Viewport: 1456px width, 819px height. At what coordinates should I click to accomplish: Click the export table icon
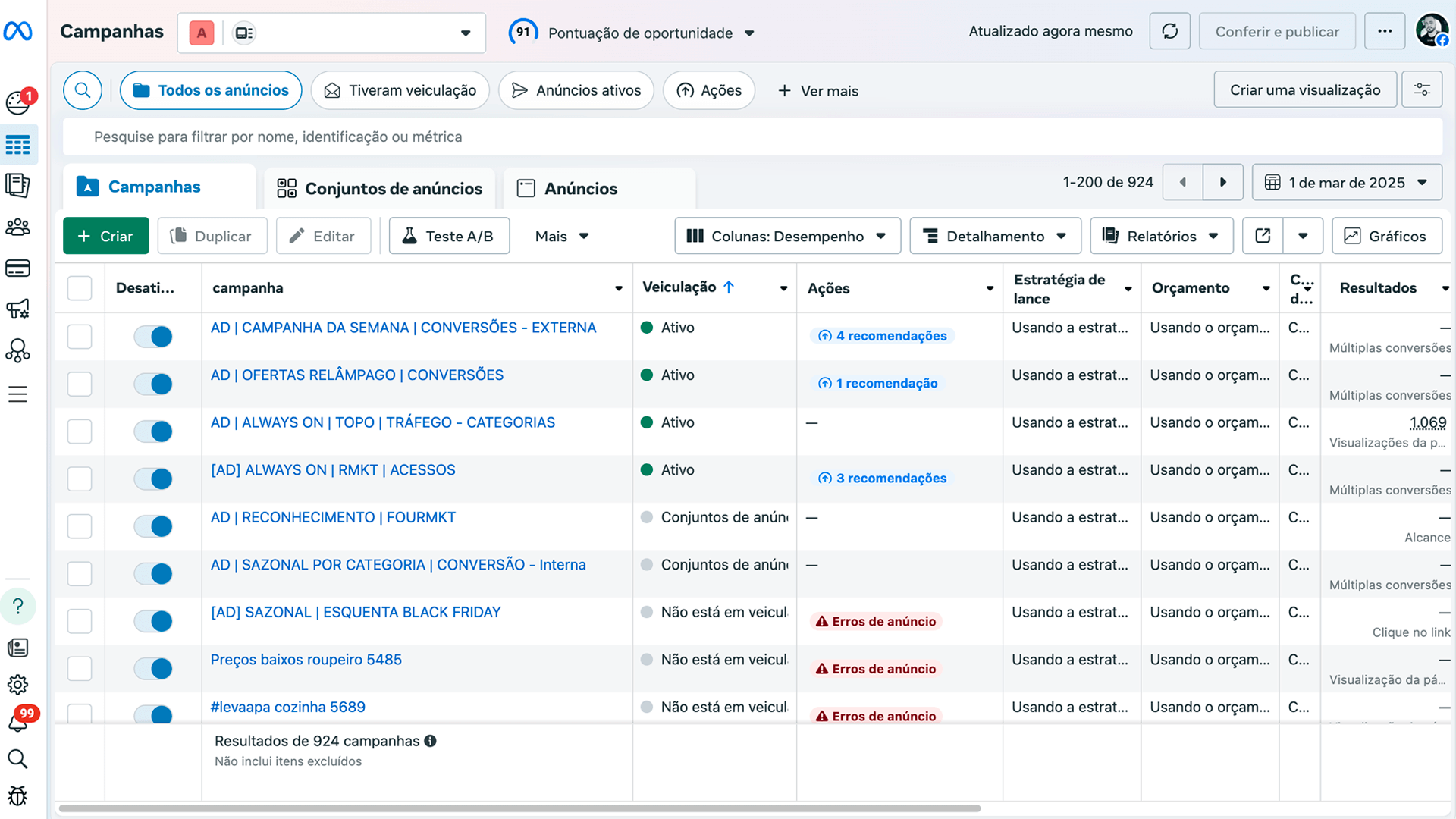tap(1263, 236)
